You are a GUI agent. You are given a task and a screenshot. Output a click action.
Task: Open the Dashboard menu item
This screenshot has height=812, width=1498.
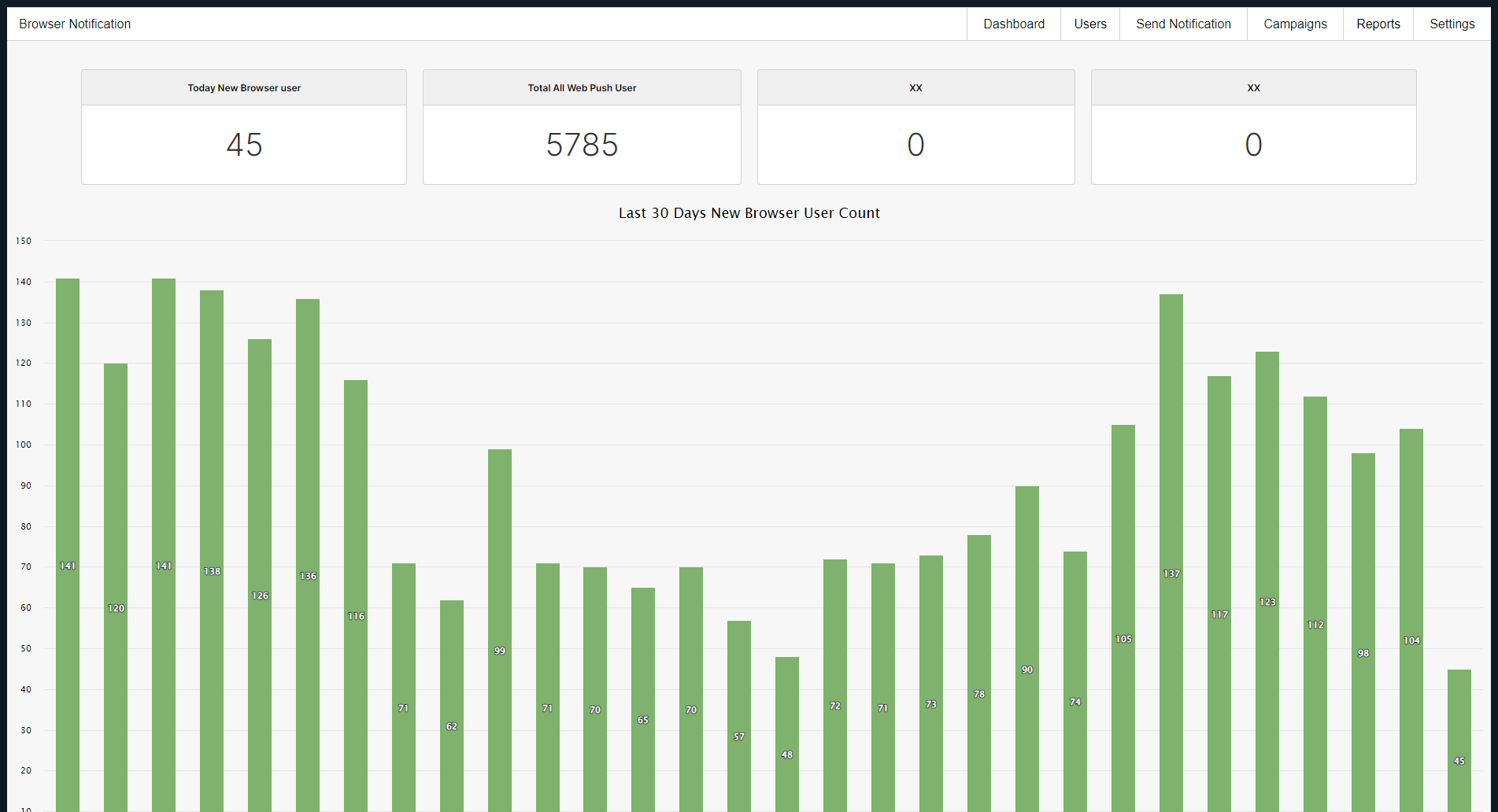click(1014, 24)
